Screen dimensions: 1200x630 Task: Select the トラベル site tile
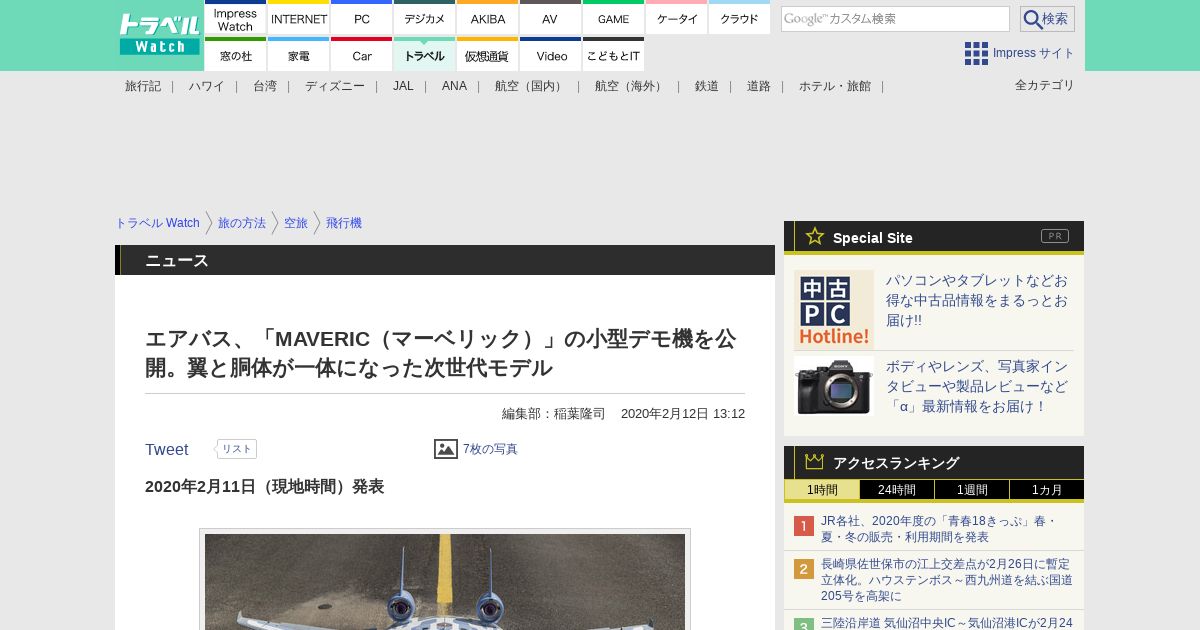click(x=425, y=55)
